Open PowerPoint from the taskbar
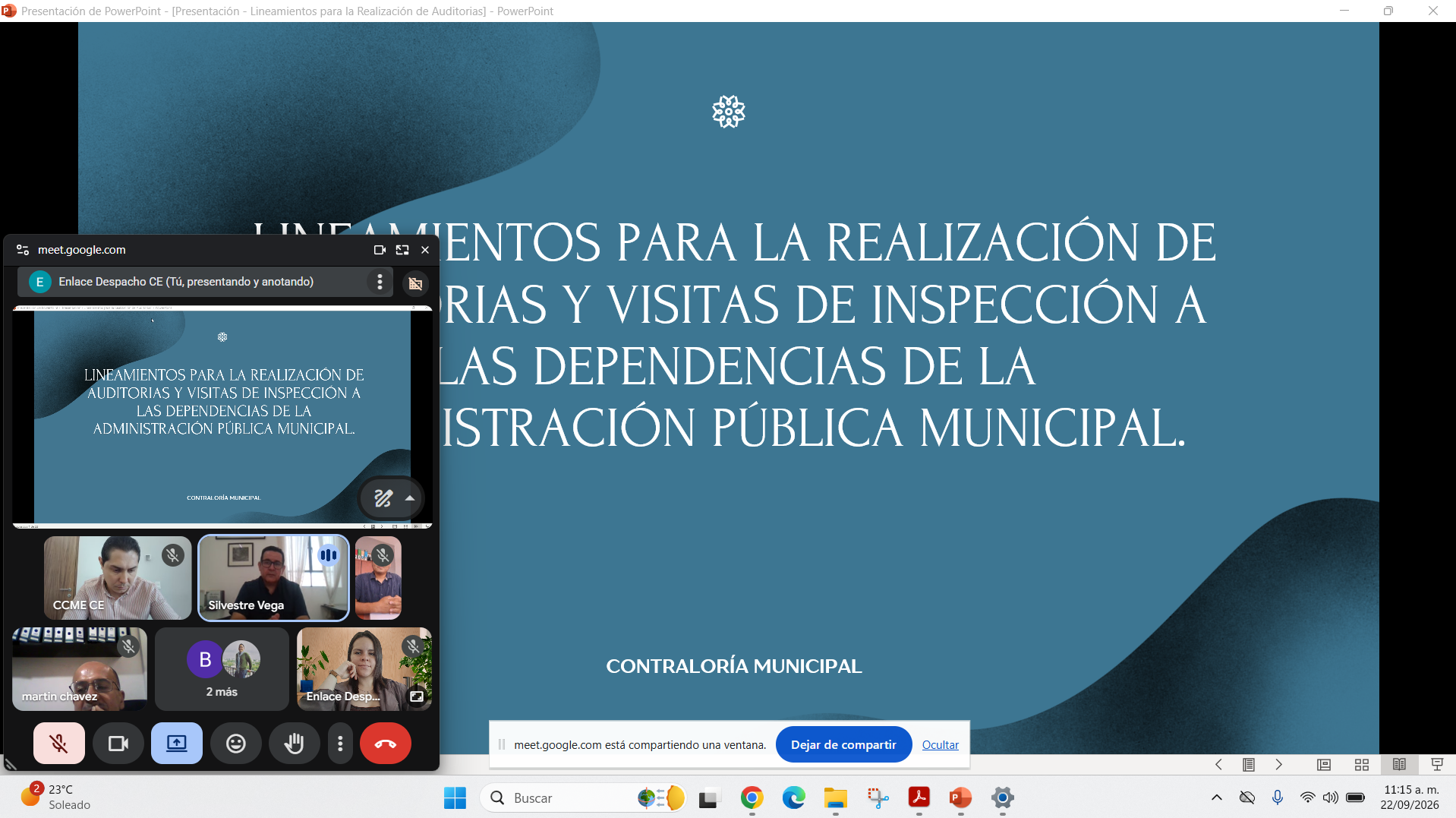Viewport: 1456px width, 818px height. click(x=961, y=798)
